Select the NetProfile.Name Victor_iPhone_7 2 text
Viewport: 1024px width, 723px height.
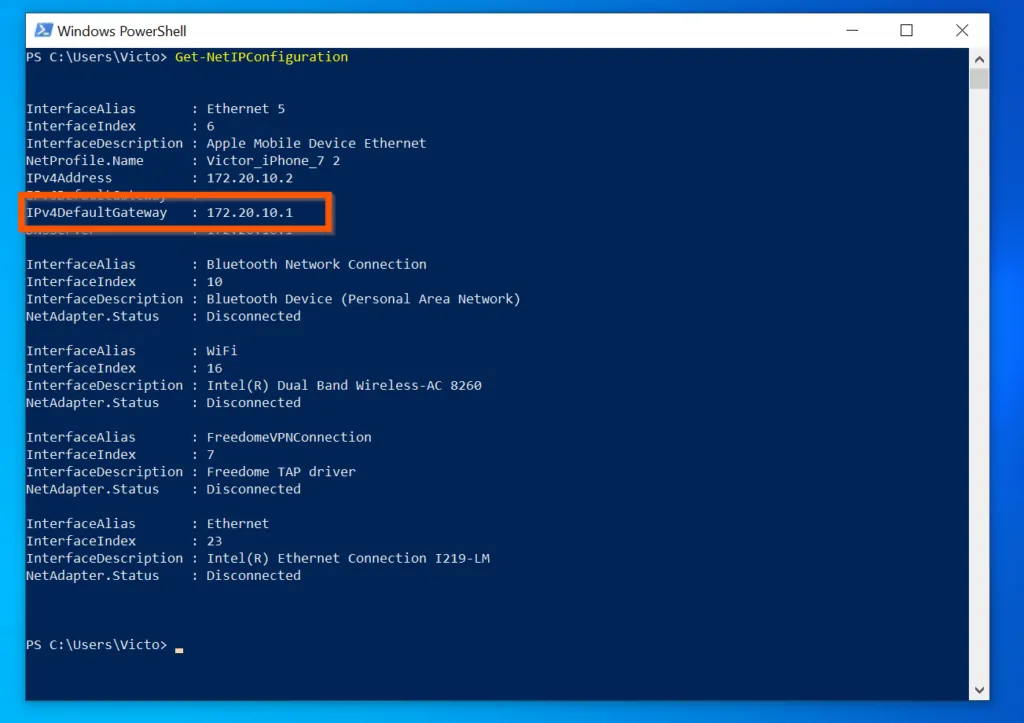tap(272, 160)
